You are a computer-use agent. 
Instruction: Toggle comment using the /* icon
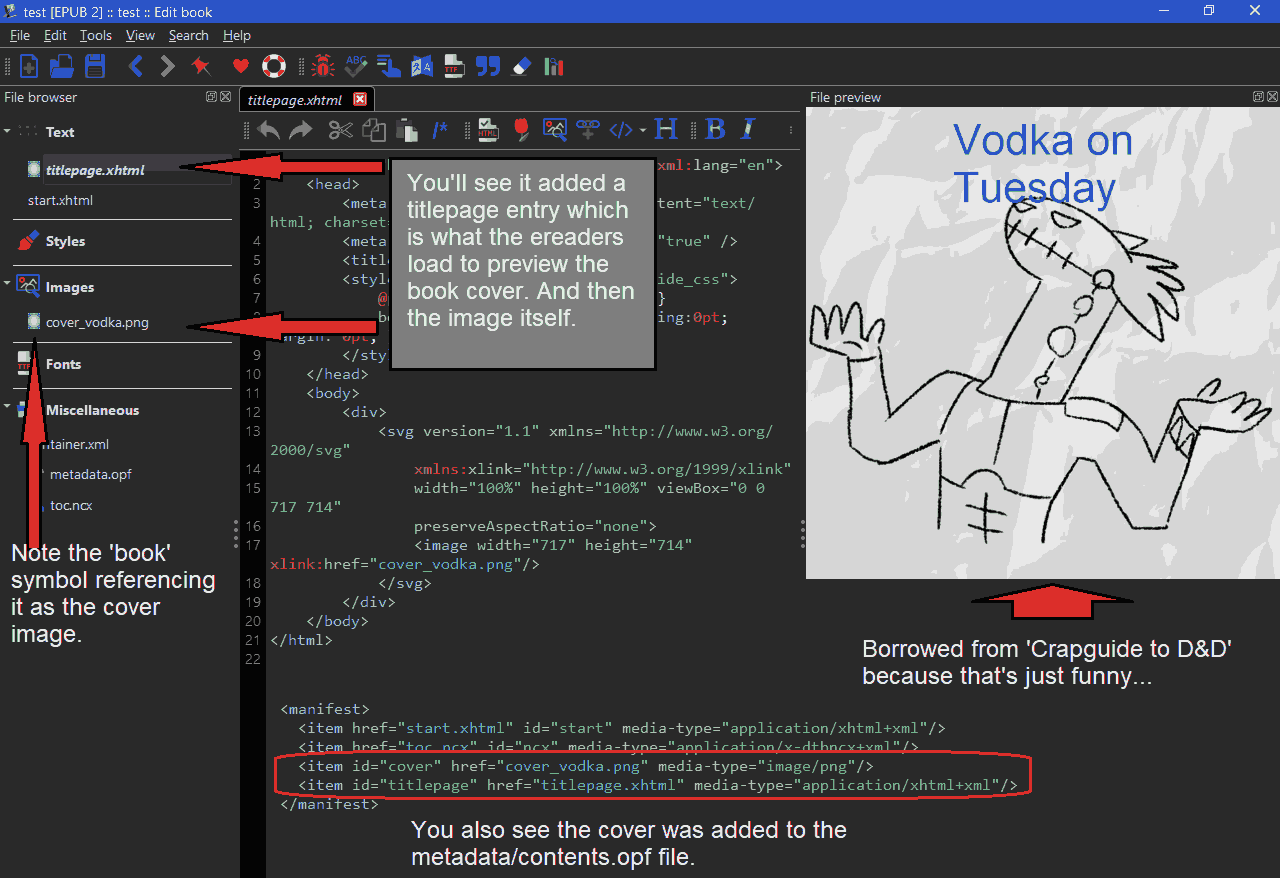(440, 129)
